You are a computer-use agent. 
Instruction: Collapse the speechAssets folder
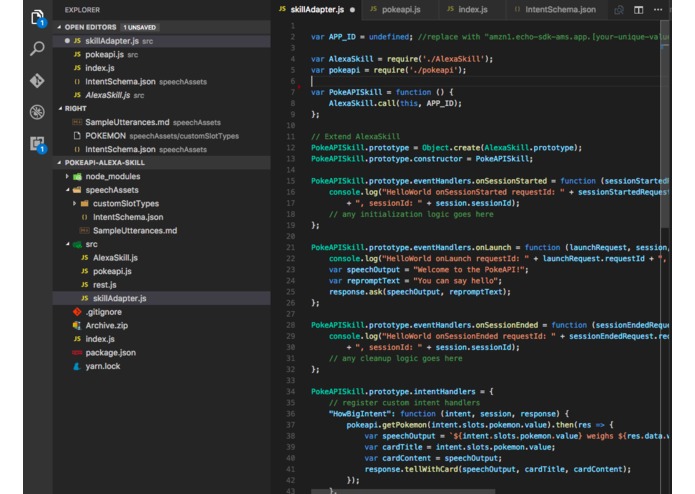point(112,190)
